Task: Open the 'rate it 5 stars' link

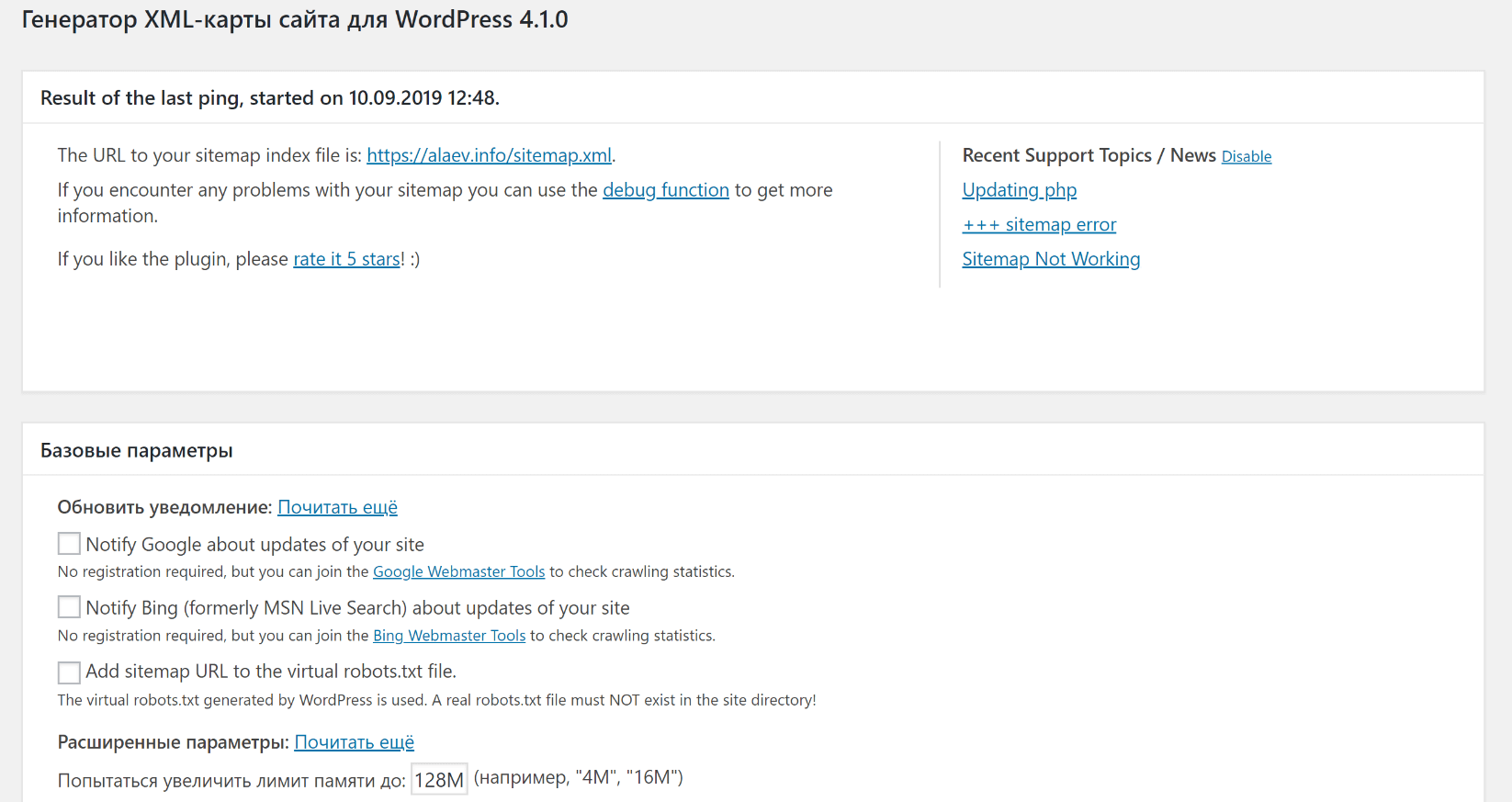Action: click(346, 259)
